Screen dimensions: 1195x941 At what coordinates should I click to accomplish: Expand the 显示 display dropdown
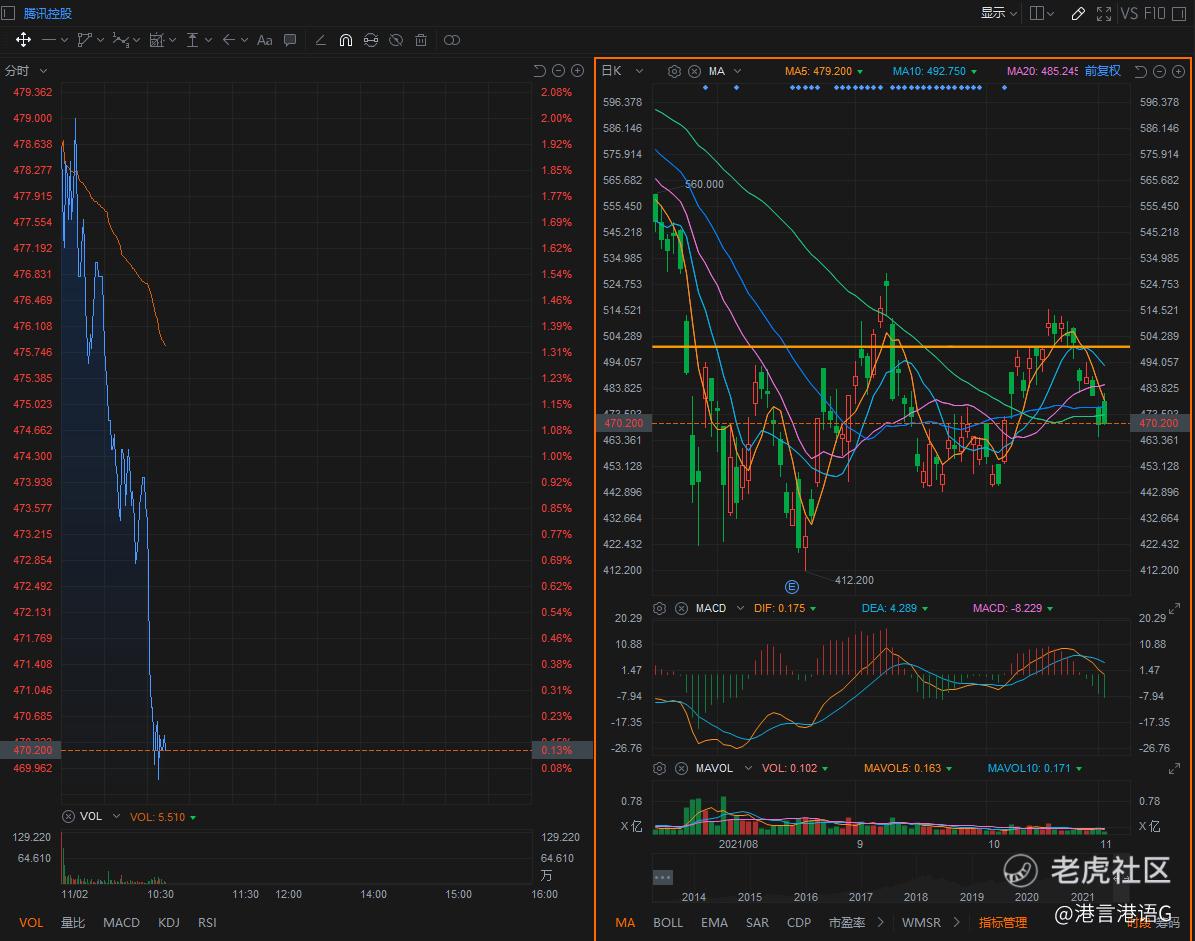(x=998, y=13)
